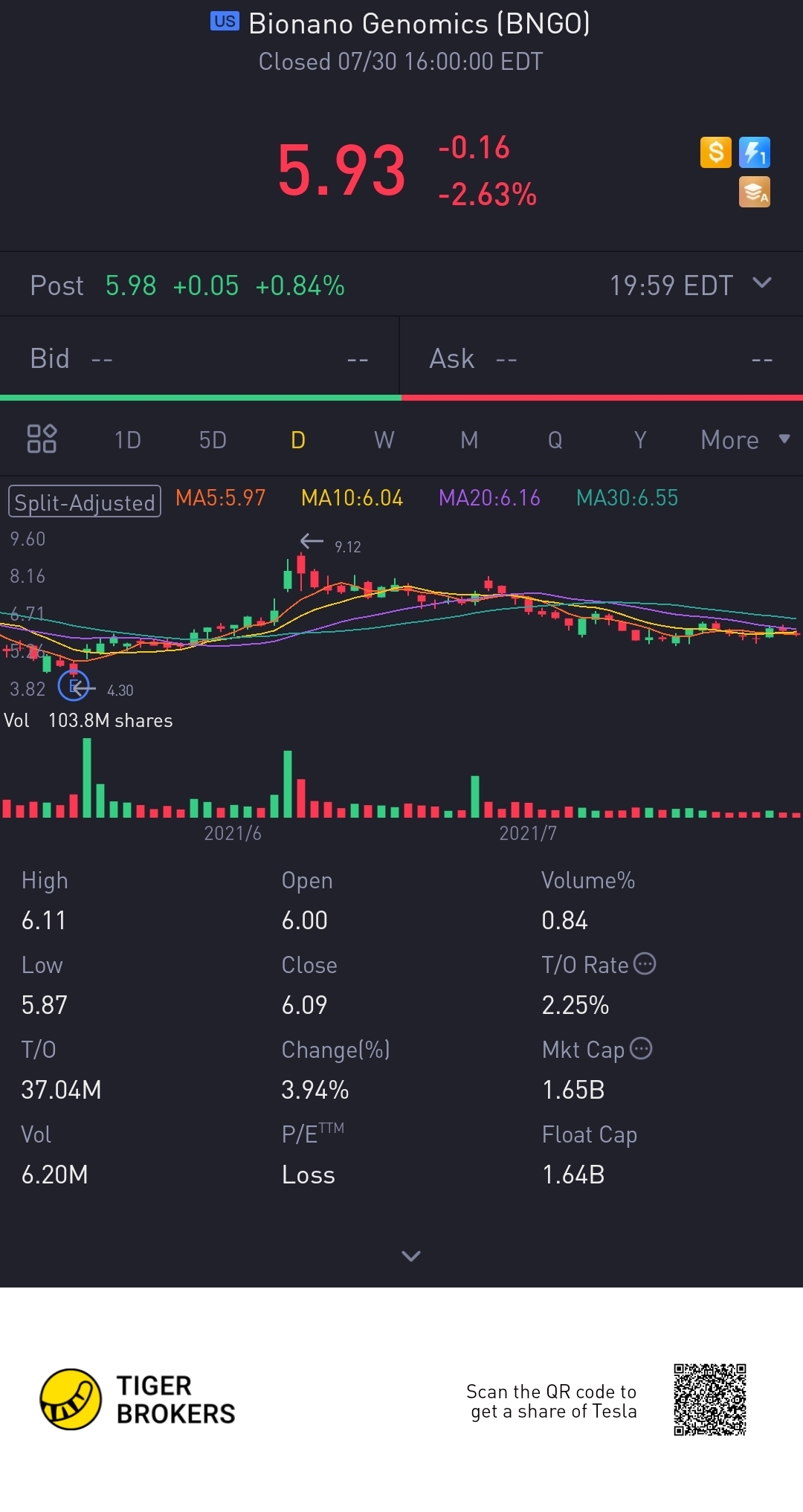Tap the Change(%) value 3.94%
Screen dimensions: 803x1512
click(x=315, y=1091)
